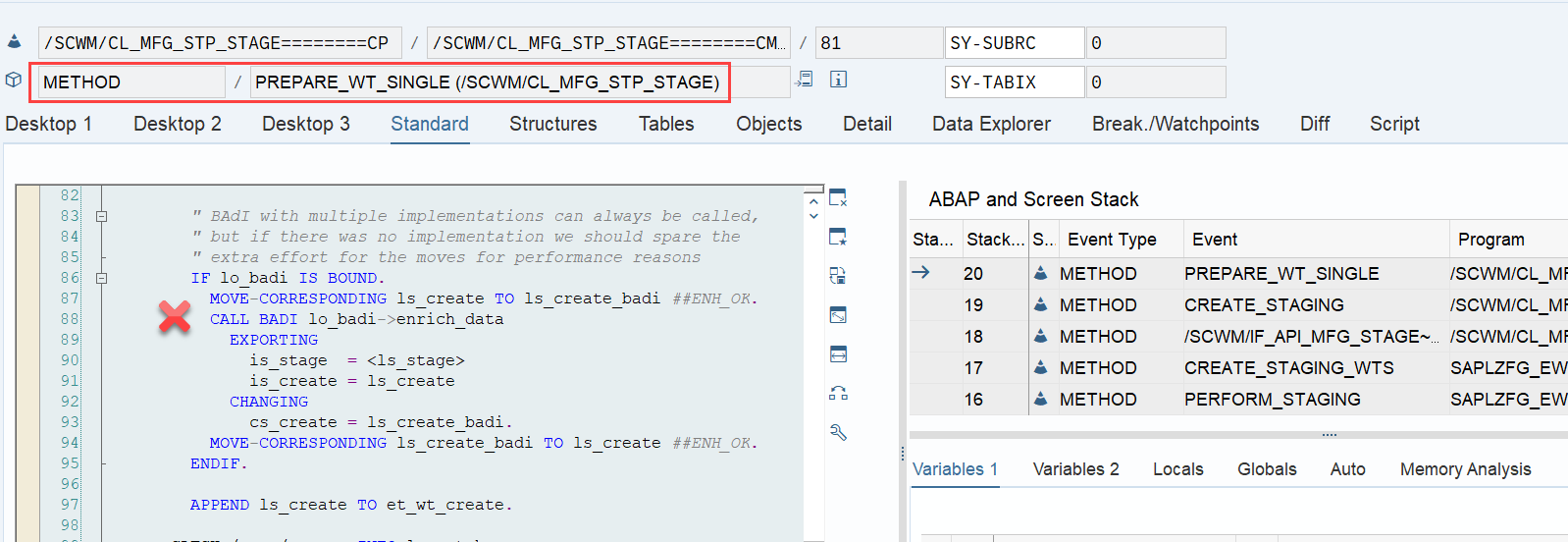Image resolution: width=1568 pixels, height=542 pixels.
Task: Open the Break./Watchpoints tab
Action: 1176,124
